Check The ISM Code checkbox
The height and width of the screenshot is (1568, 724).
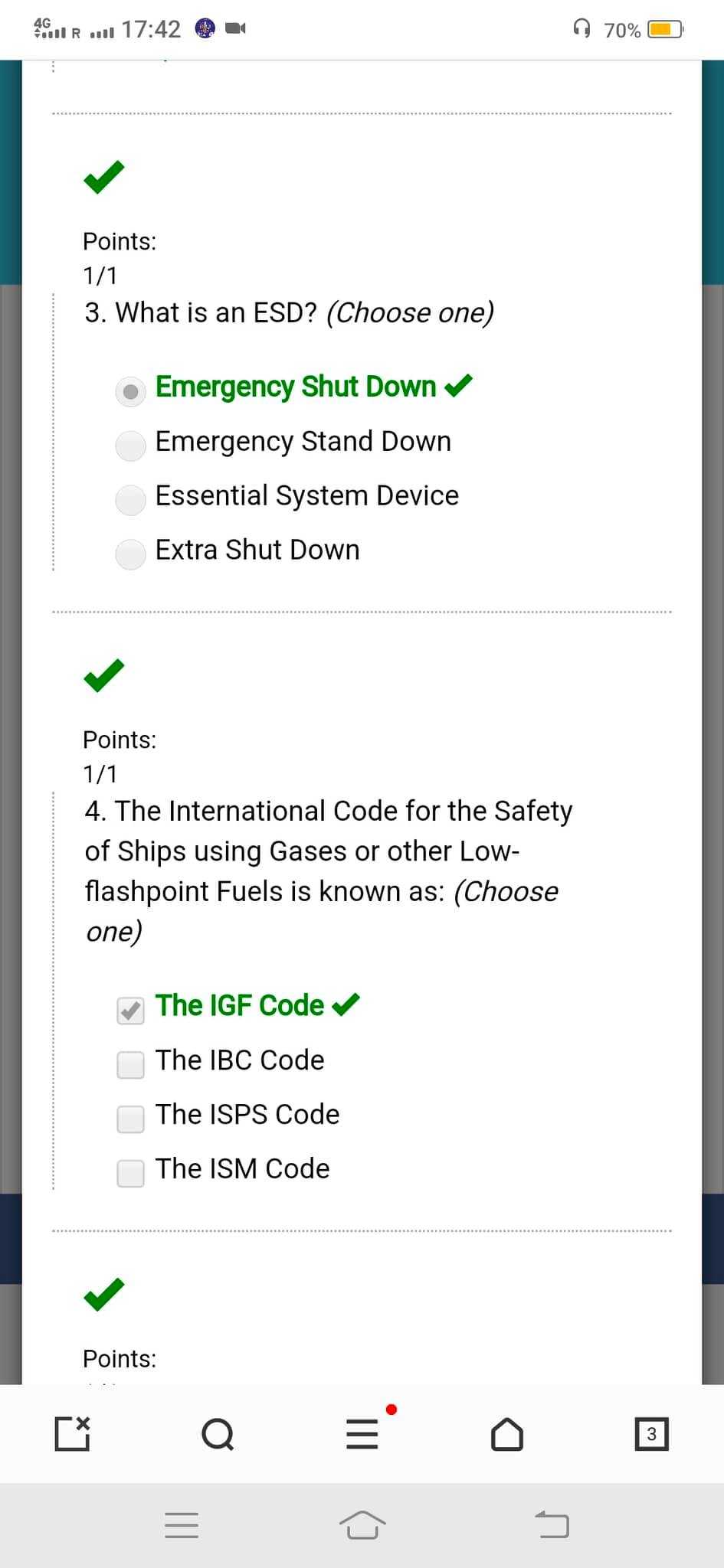131,1173
